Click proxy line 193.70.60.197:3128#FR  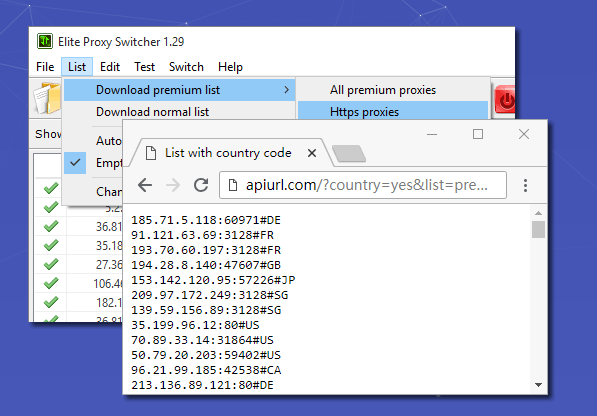[x=206, y=250]
